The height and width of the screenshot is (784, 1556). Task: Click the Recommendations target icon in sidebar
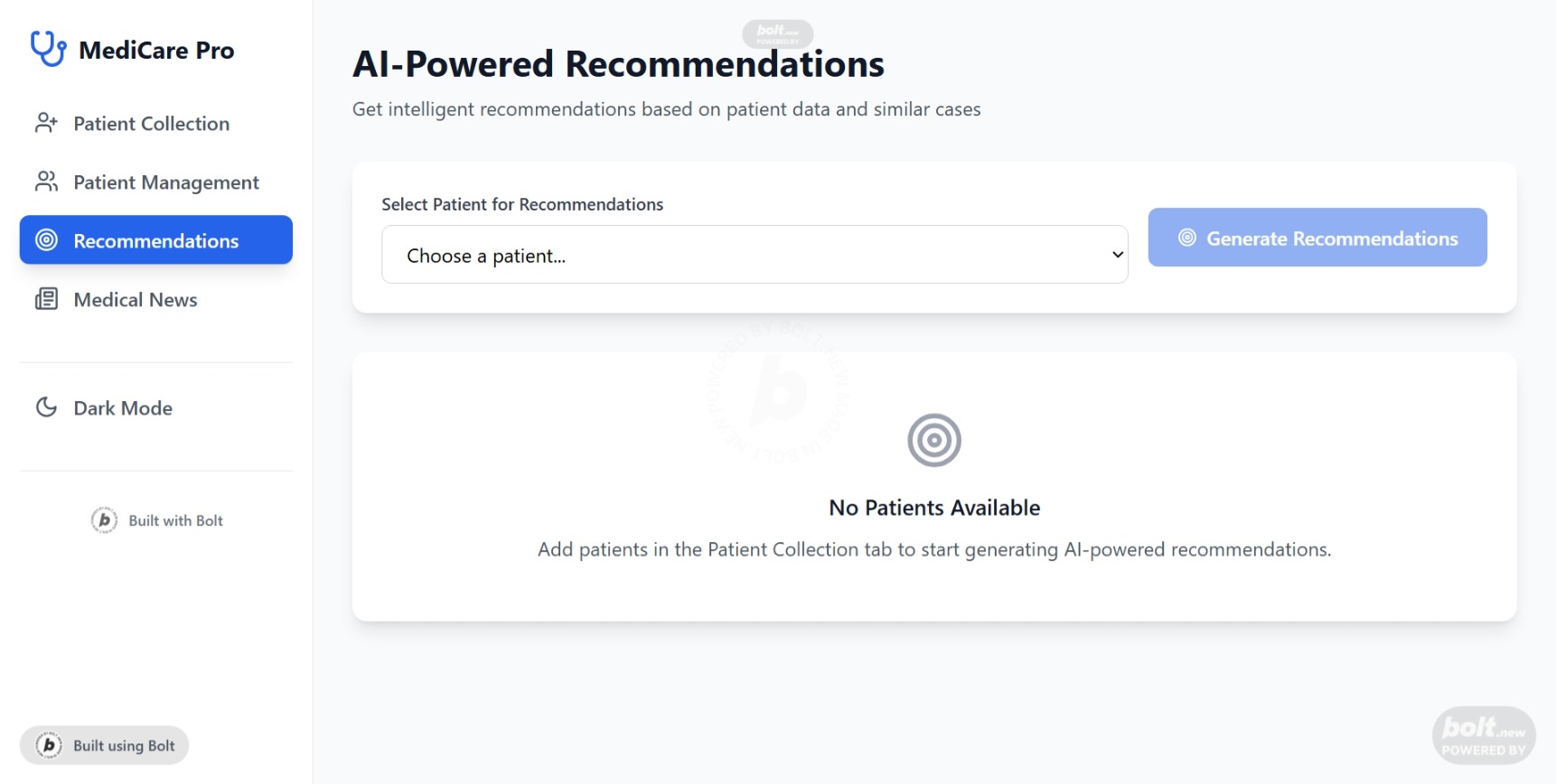(46, 240)
